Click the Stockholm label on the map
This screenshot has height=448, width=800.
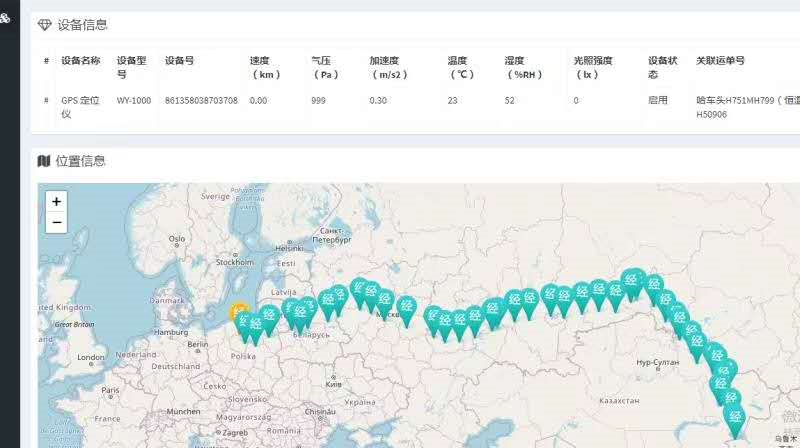[x=234, y=262]
